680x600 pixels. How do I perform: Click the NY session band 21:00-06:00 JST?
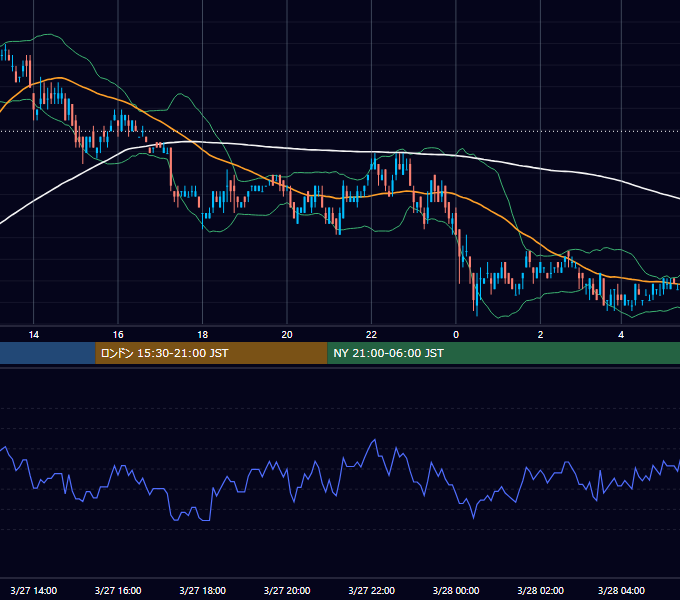[503, 353]
